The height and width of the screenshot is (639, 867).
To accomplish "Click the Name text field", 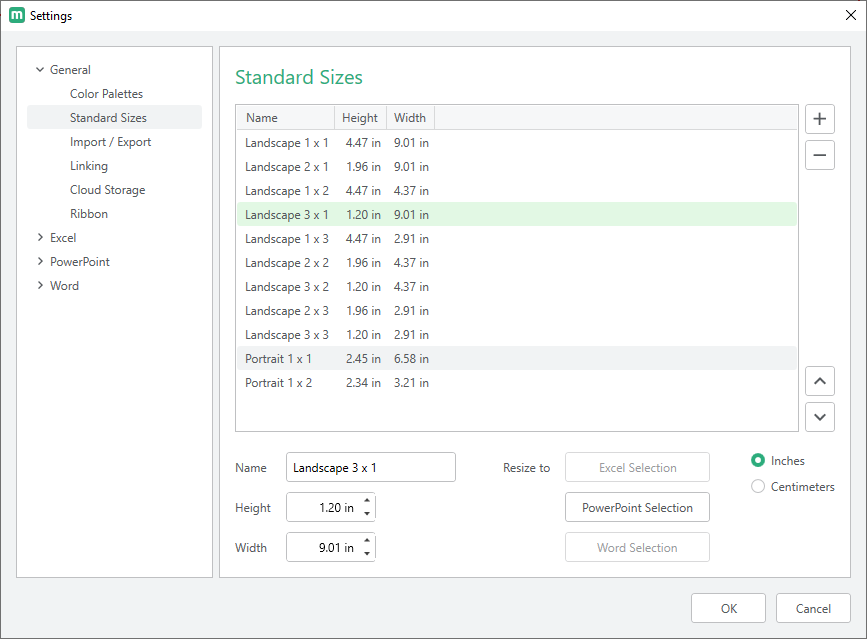I will pos(370,468).
